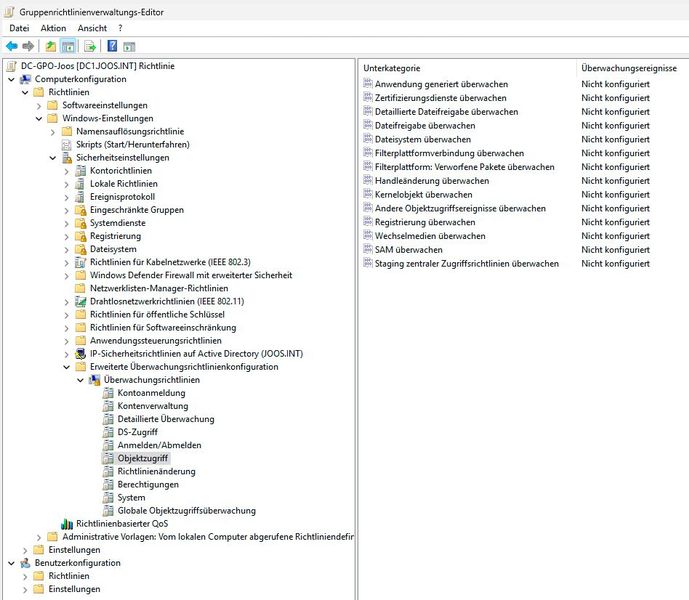
Task: Select the Anwendungssteuerungsrichtlinien tree item
Action: tap(156, 341)
